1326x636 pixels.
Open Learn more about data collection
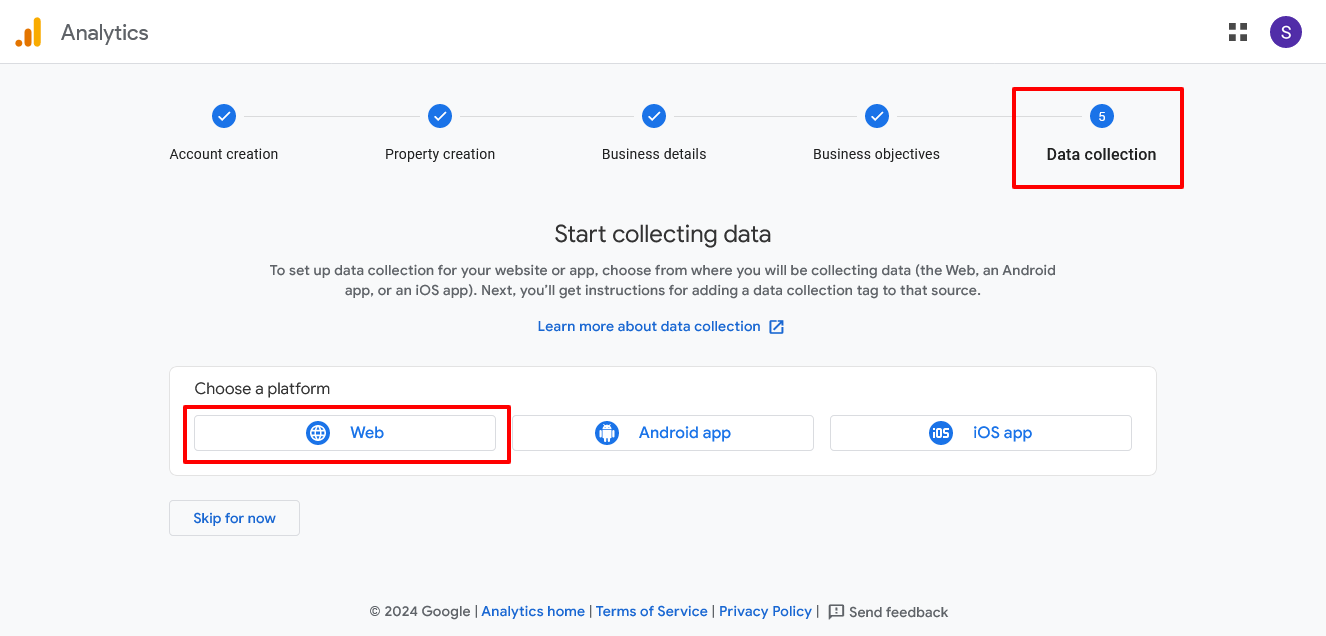(x=648, y=326)
